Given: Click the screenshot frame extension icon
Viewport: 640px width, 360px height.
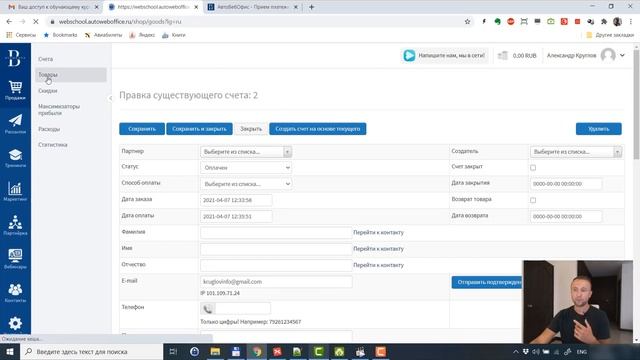Looking at the screenshot, I should (524, 22).
